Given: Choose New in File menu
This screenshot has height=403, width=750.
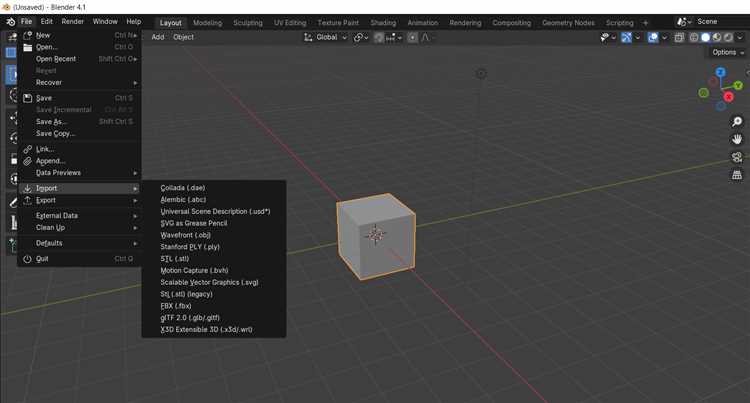Looking at the screenshot, I should pyautogui.click(x=79, y=35).
